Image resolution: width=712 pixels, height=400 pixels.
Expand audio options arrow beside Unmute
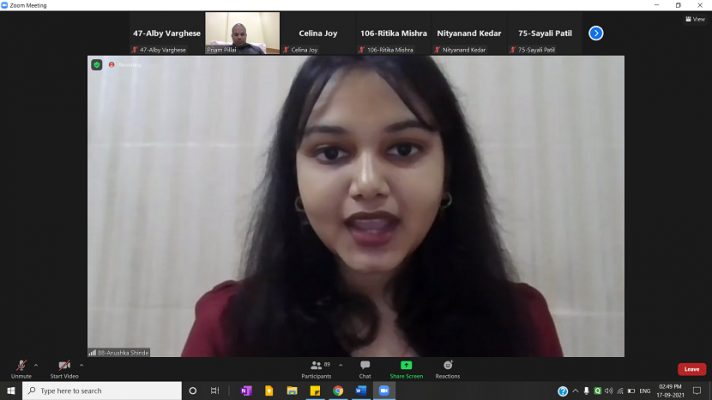point(36,364)
